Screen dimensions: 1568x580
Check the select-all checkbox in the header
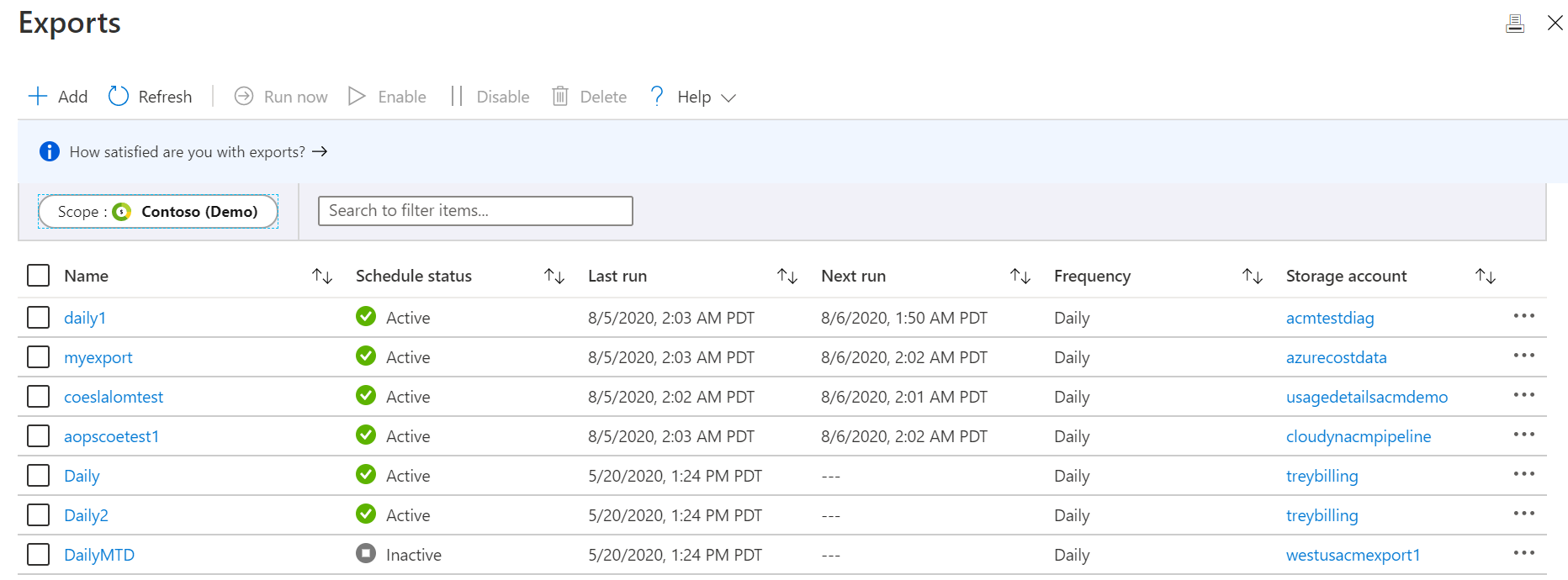click(39, 276)
